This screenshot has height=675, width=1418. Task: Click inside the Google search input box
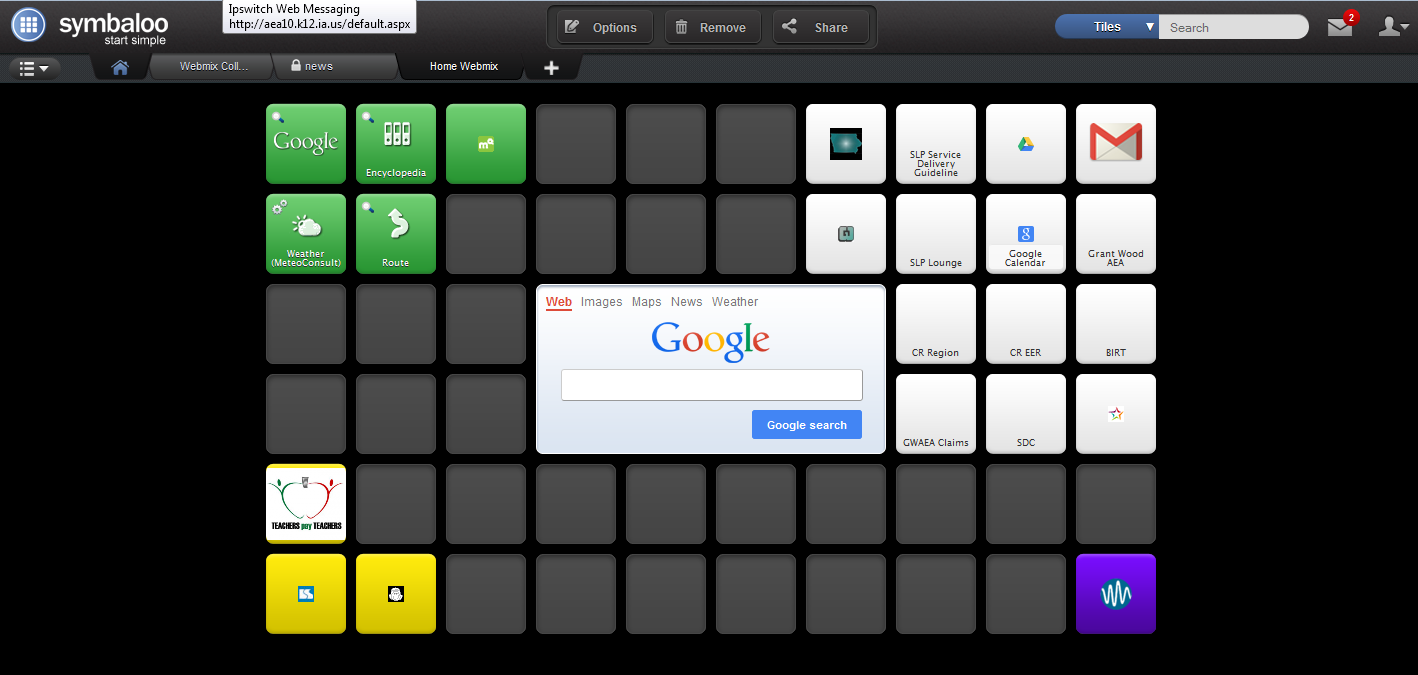711,384
